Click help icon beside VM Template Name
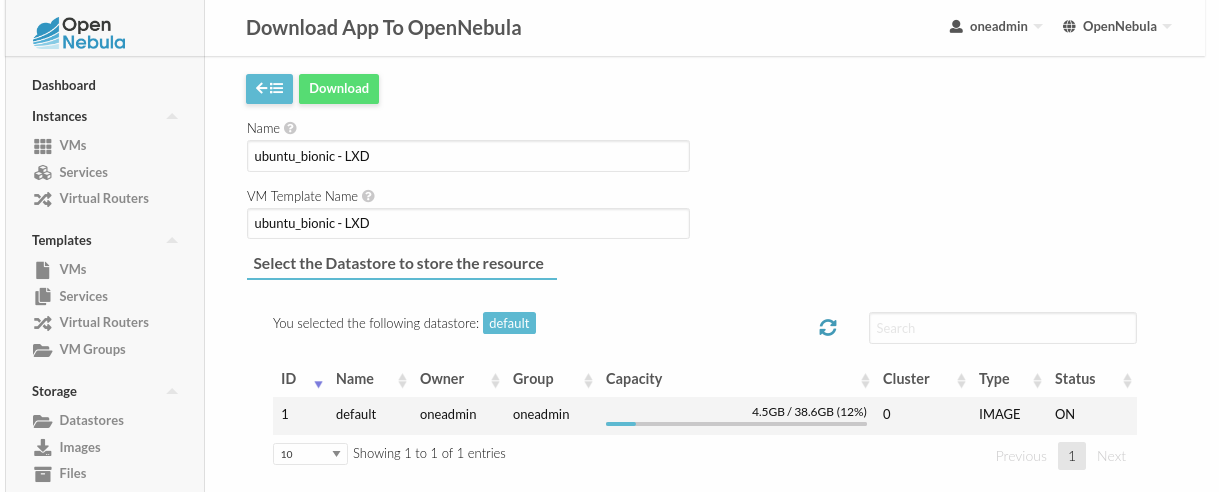Image resolution: width=1219 pixels, height=492 pixels. tap(368, 196)
